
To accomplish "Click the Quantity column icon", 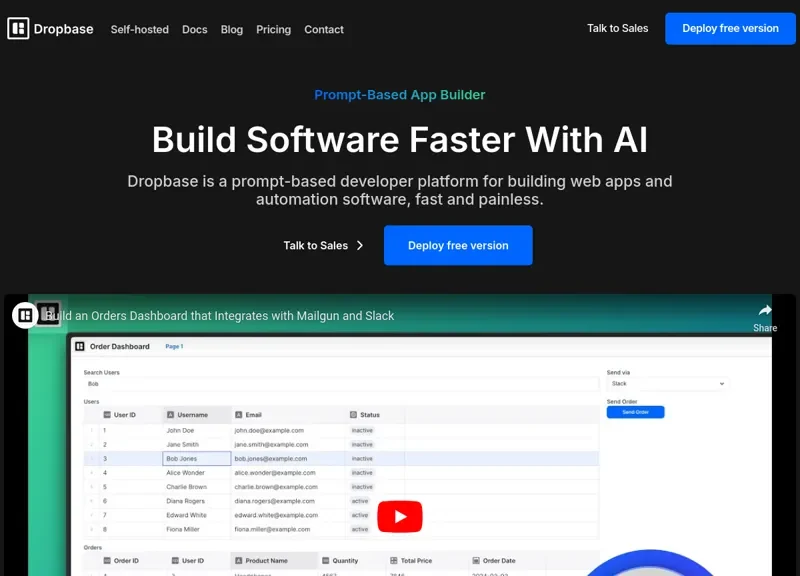I will pos(326,561).
